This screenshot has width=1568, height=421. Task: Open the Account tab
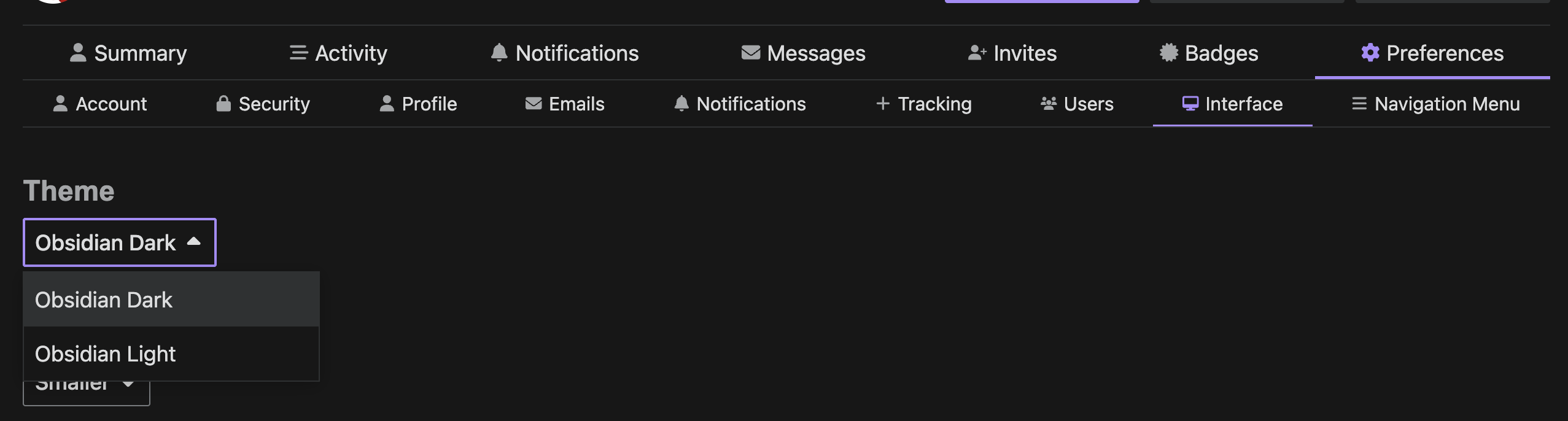(99, 104)
